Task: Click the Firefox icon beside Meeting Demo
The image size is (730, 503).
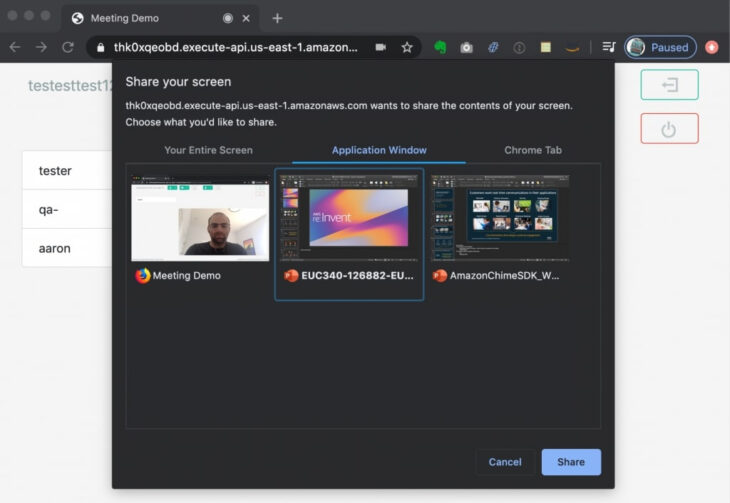Action: (x=143, y=276)
